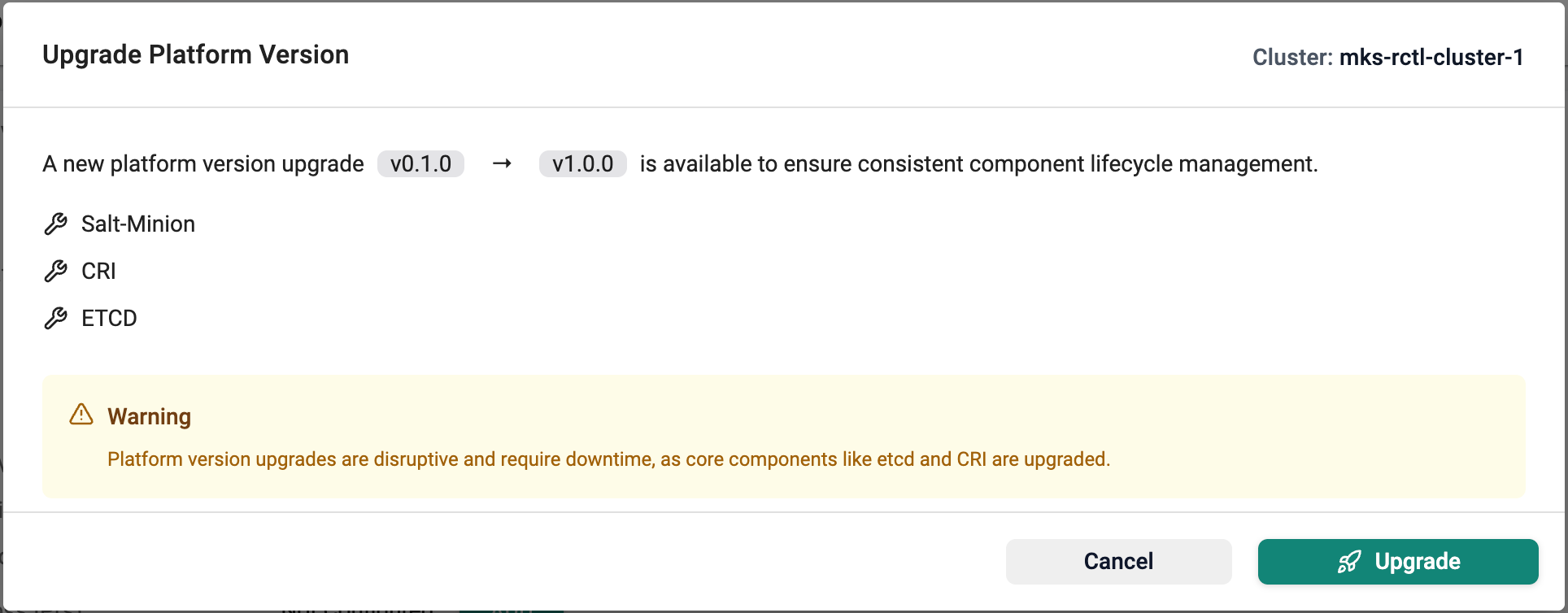Select the v0.1.0 current version badge
Screen dimensions: 1568x613
point(420,164)
